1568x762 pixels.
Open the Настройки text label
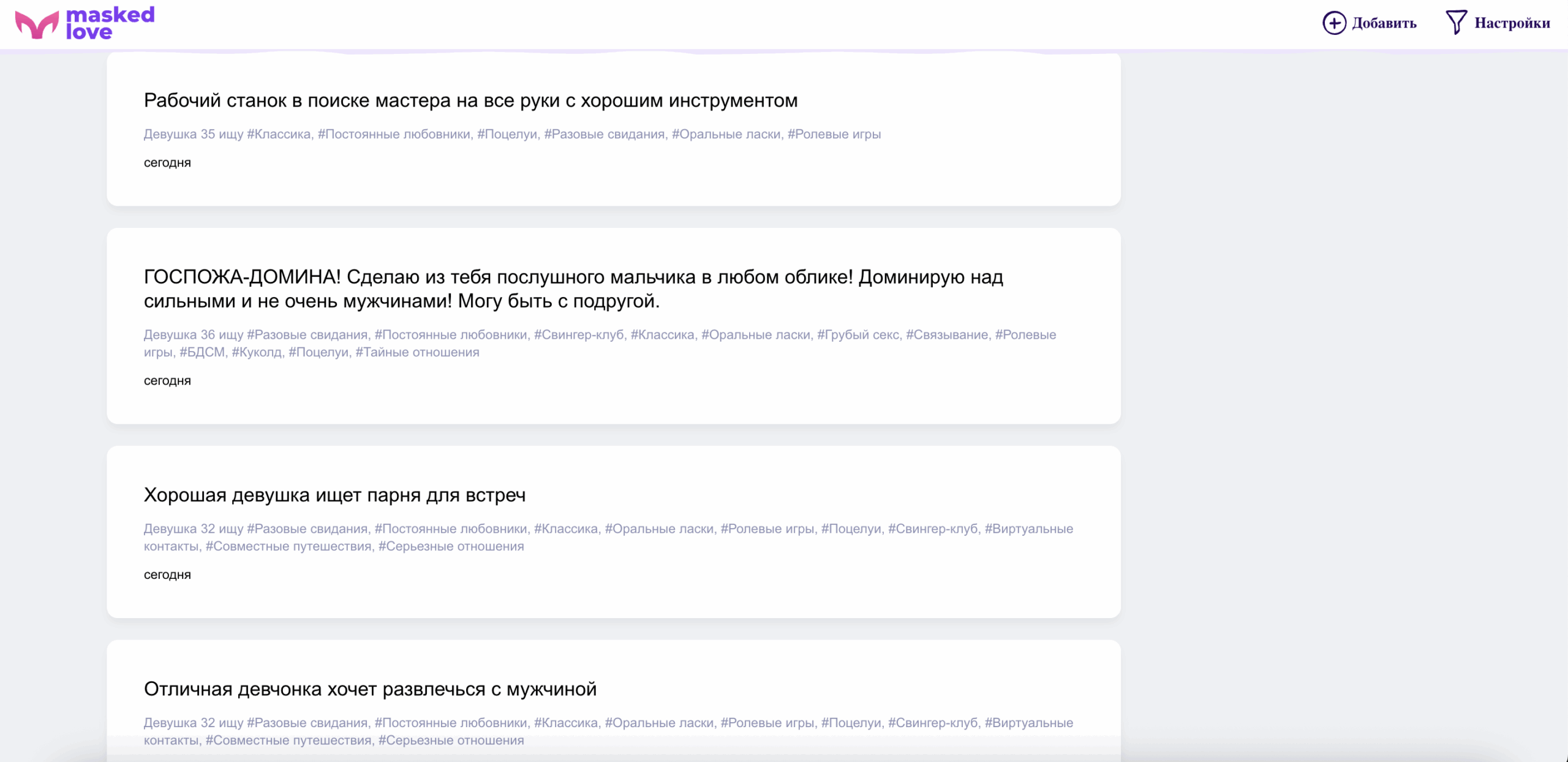(1512, 23)
